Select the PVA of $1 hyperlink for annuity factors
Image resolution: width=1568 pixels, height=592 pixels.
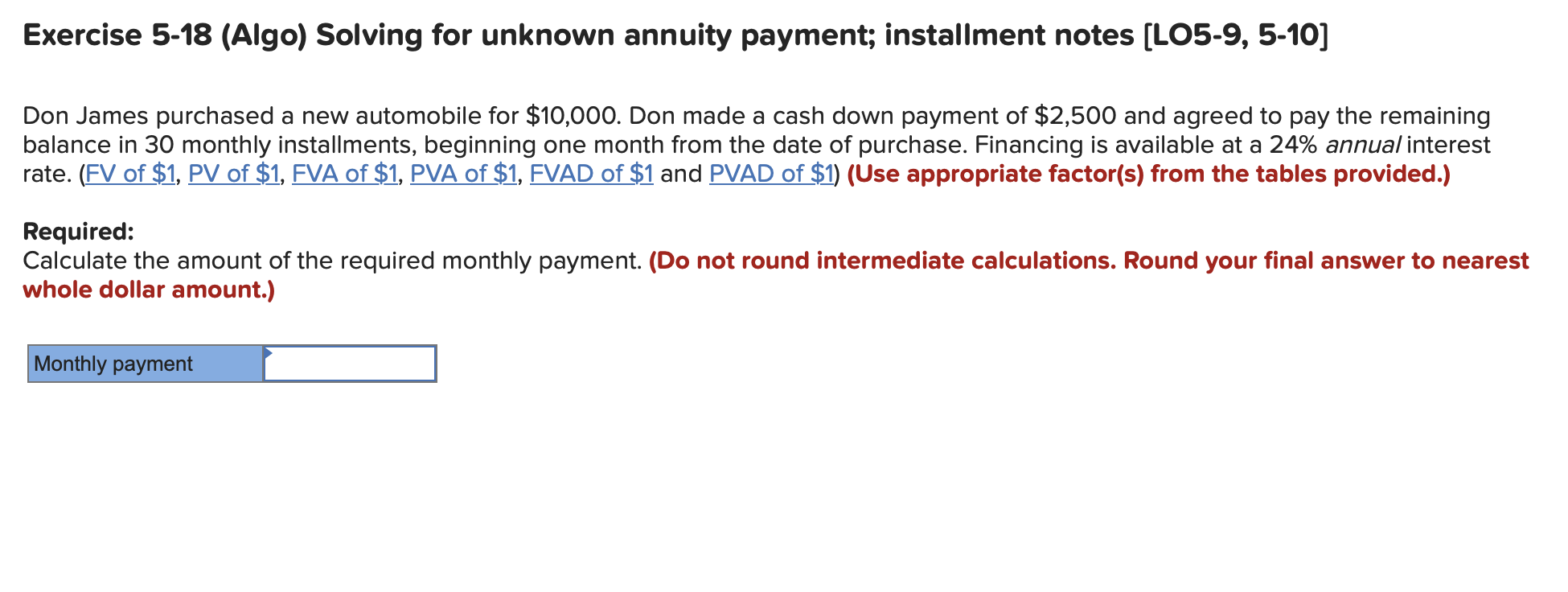click(x=463, y=173)
